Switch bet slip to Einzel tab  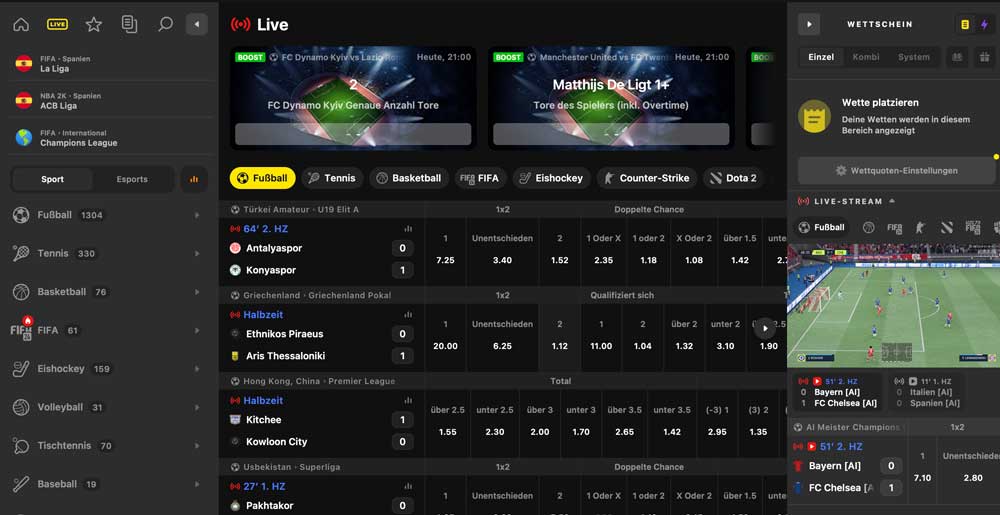(821, 57)
